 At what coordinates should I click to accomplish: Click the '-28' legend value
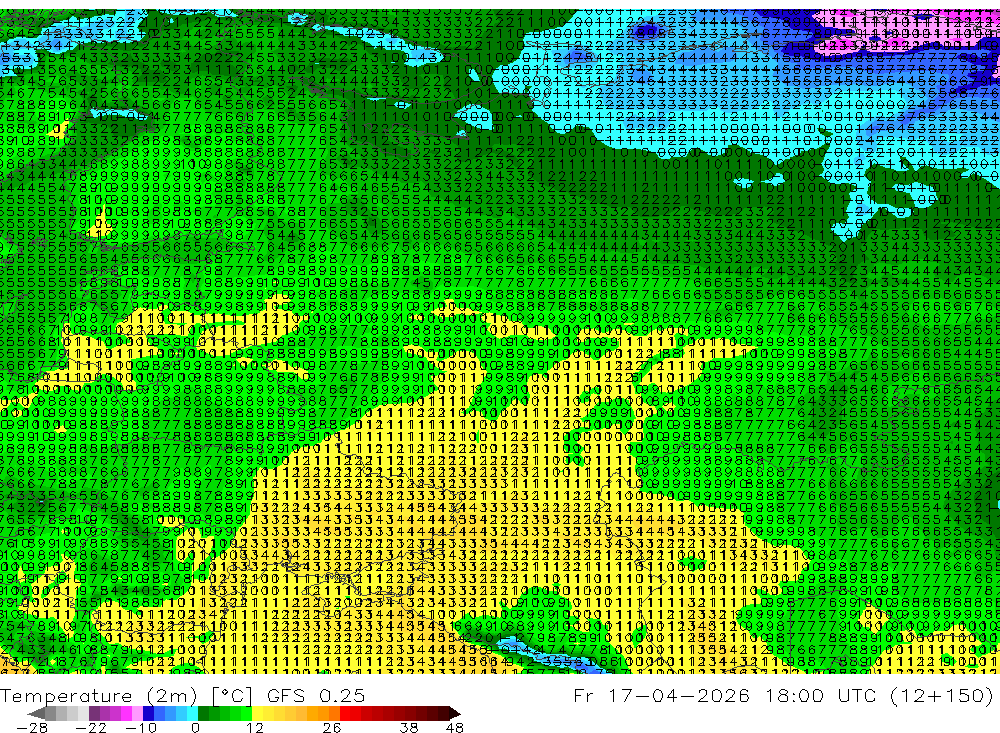click(x=32, y=728)
